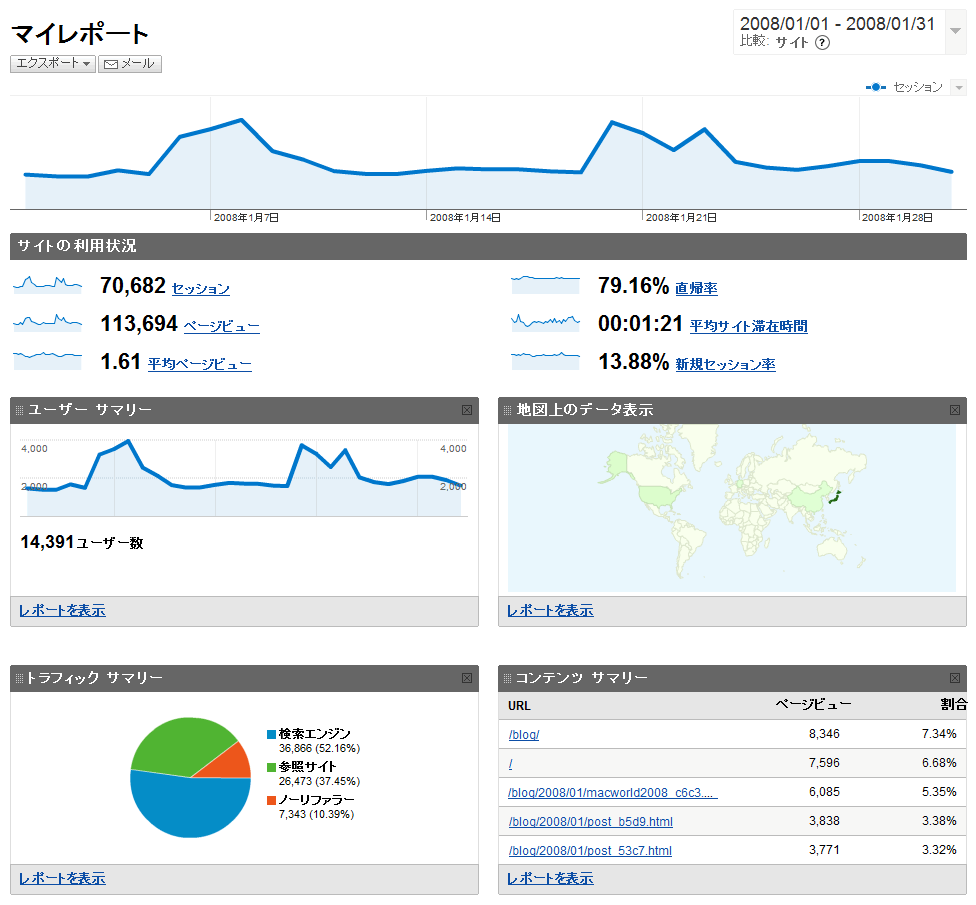Click the メール button

(130, 64)
